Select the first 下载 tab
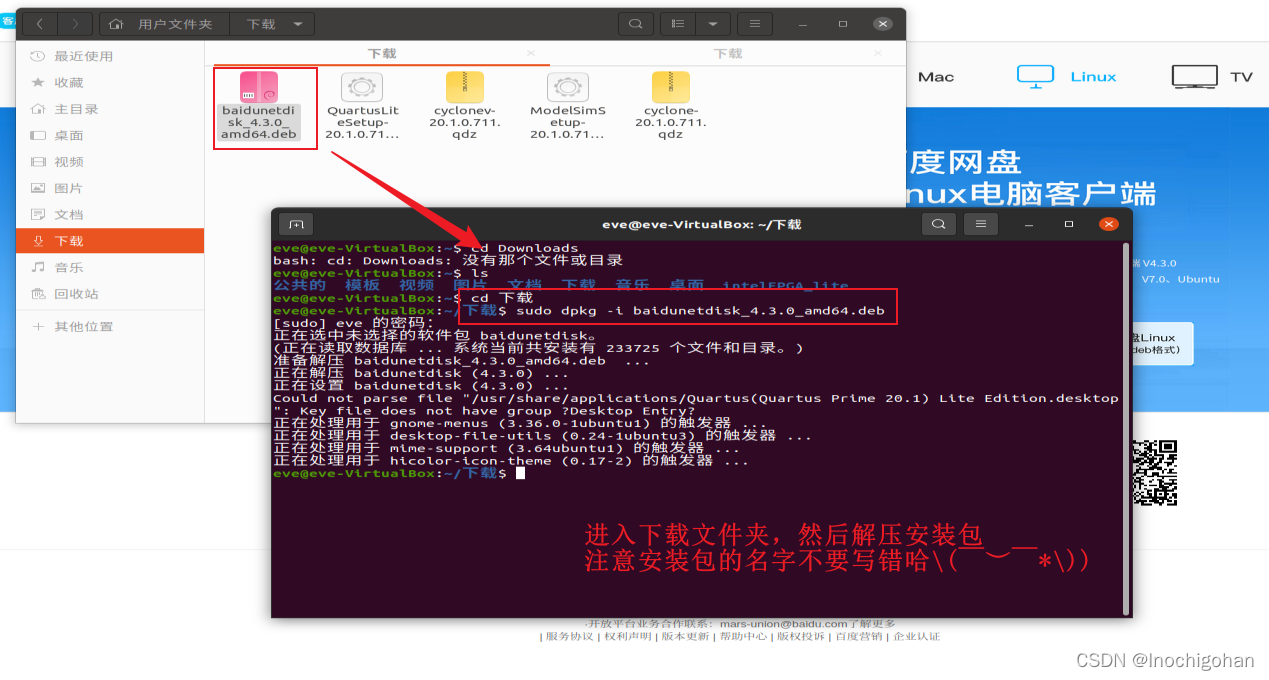1269x680 pixels. click(x=382, y=54)
